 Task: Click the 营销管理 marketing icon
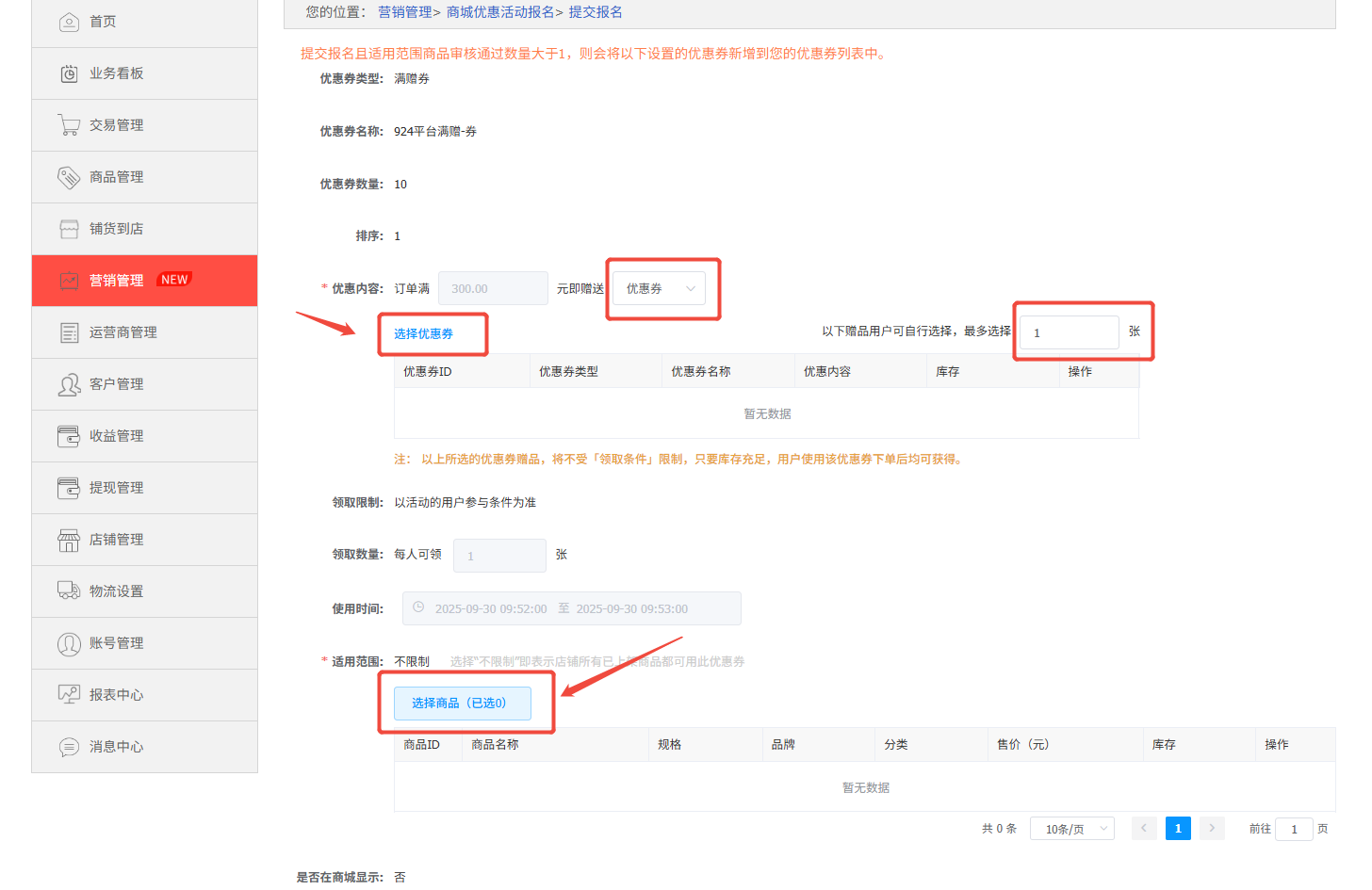69,280
